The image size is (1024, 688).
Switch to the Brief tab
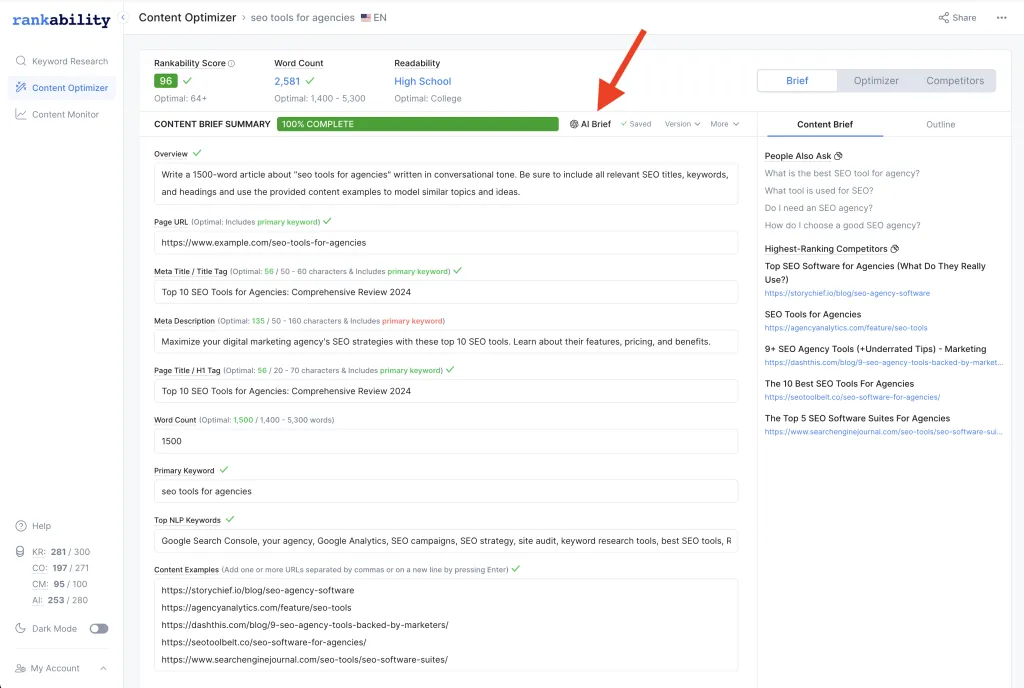[797, 80]
